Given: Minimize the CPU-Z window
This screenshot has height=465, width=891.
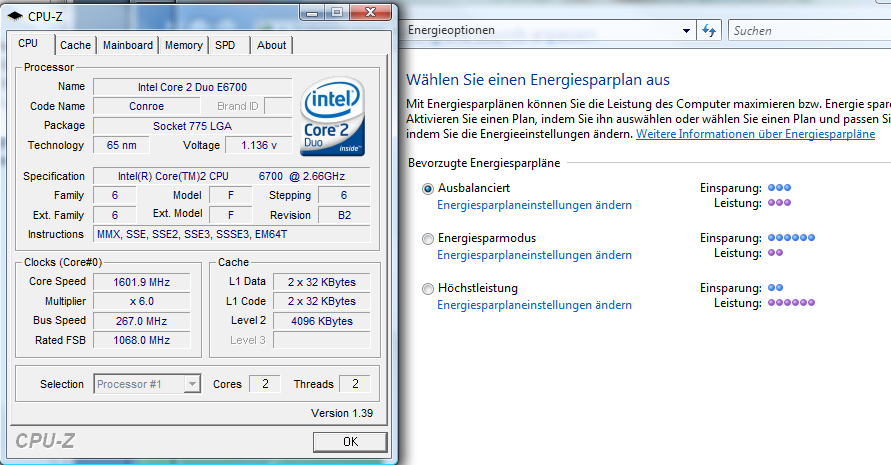Looking at the screenshot, I should tap(312, 12).
